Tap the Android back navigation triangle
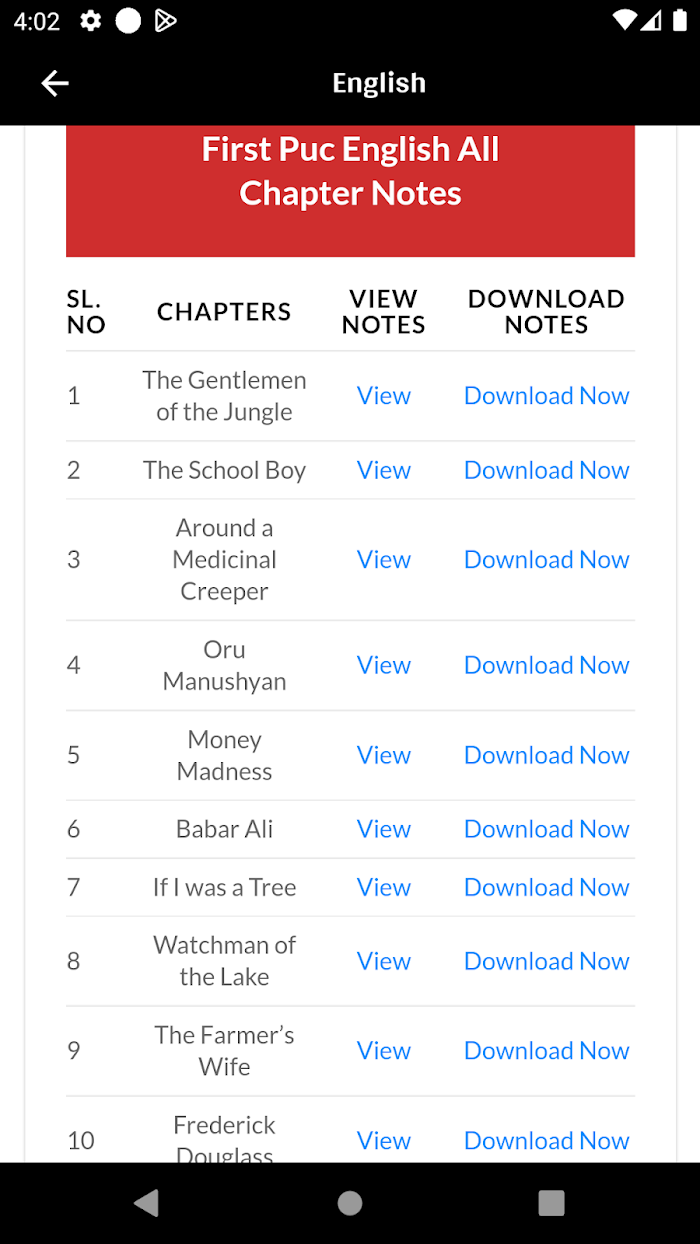 pos(147,1203)
